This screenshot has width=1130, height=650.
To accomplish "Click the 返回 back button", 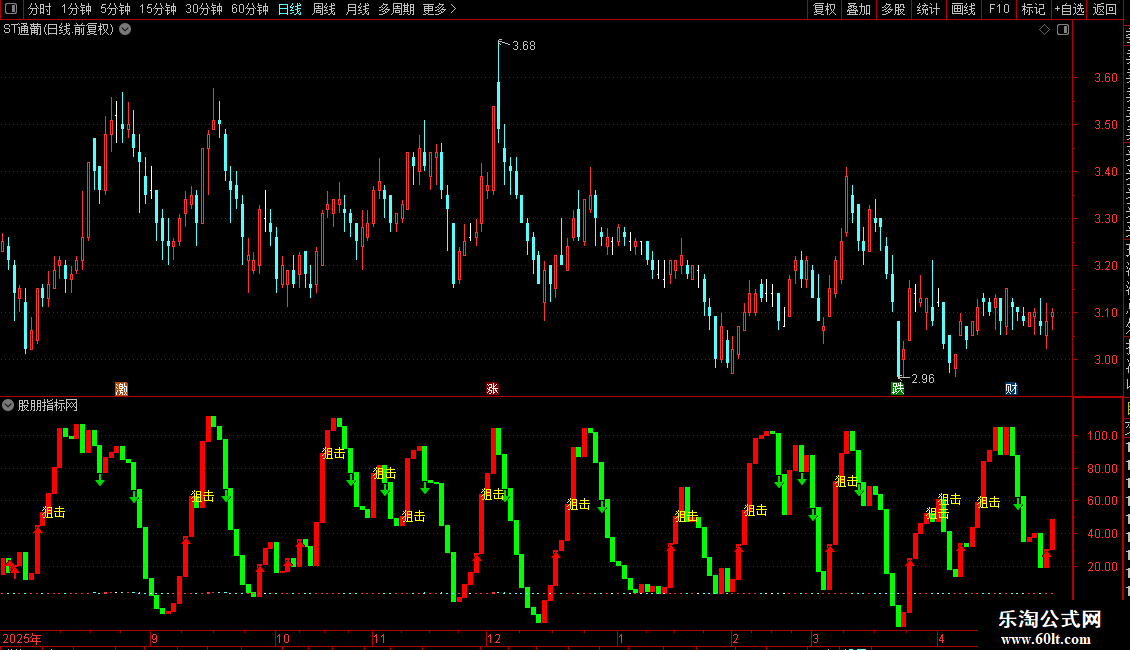I will pyautogui.click(x=1105, y=9).
